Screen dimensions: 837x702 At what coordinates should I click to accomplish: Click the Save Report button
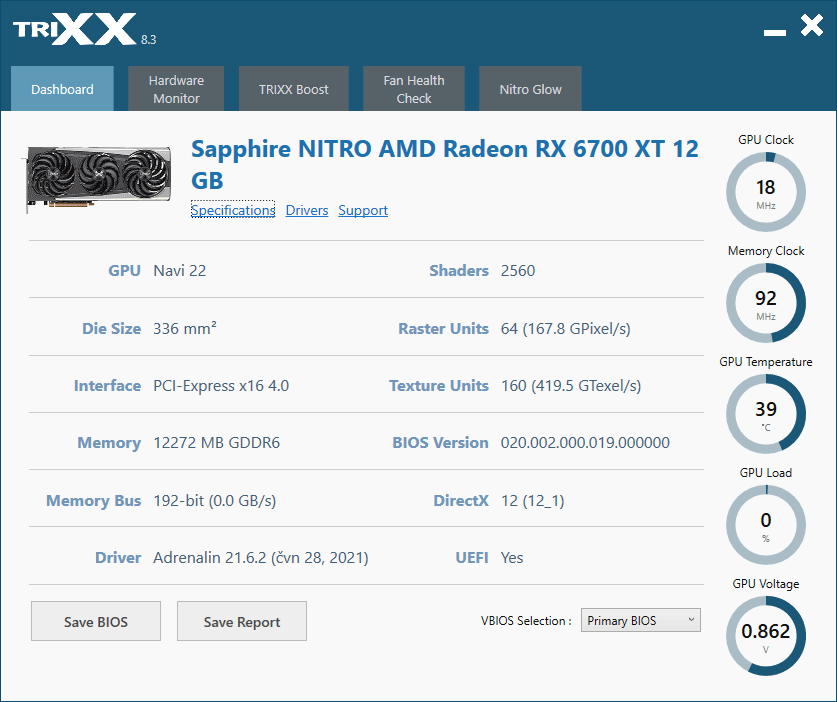tap(241, 621)
